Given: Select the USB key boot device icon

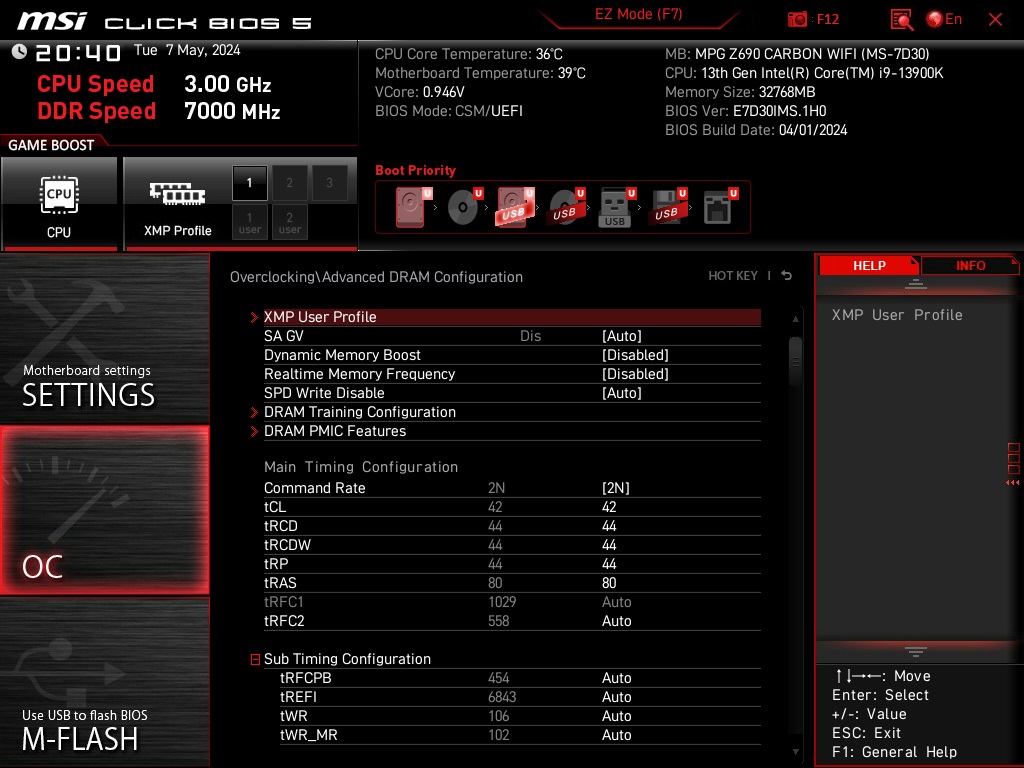Looking at the screenshot, I should (616, 207).
